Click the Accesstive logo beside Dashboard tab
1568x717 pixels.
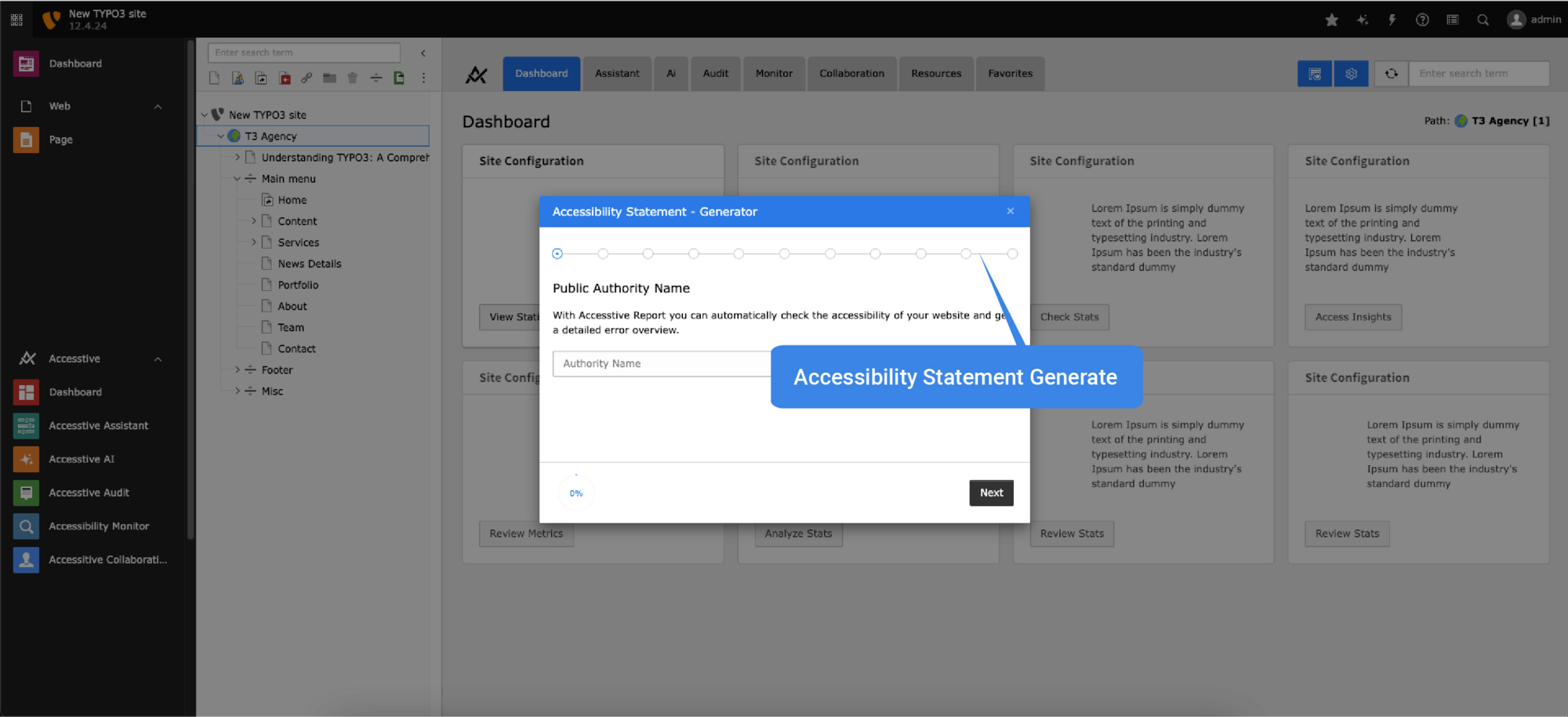click(477, 75)
